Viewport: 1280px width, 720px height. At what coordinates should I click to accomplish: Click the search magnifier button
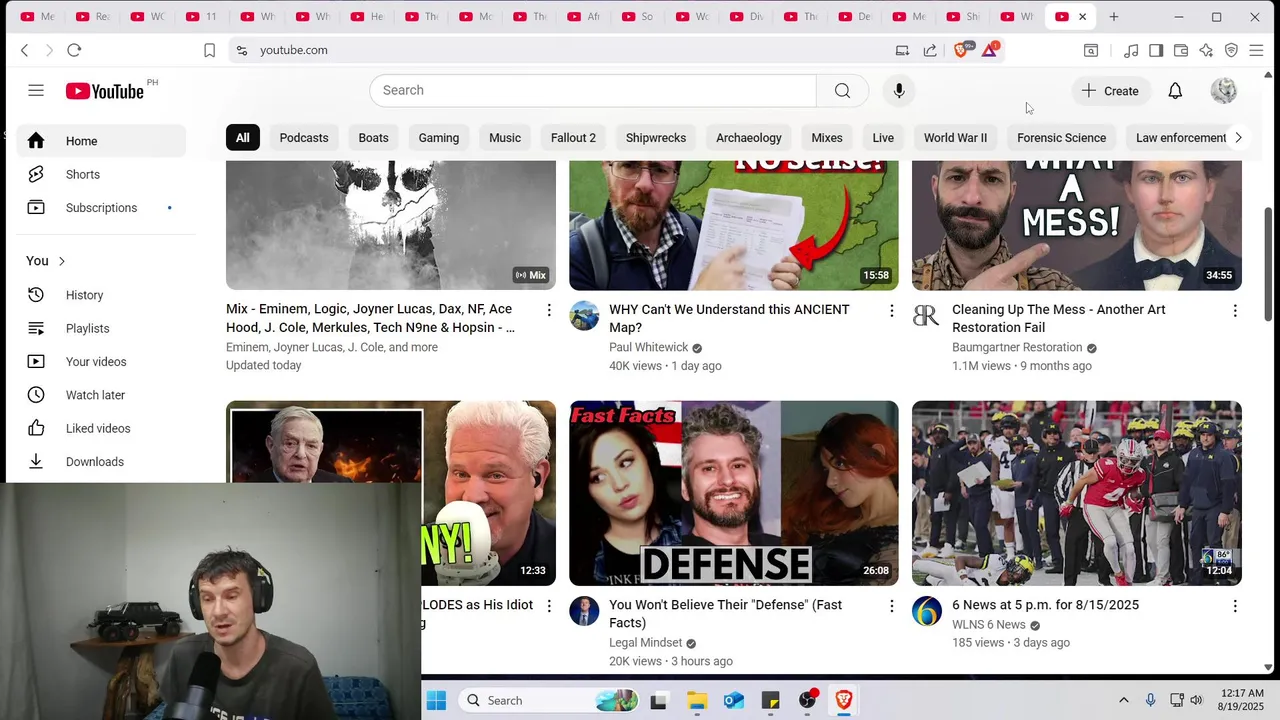(x=842, y=90)
